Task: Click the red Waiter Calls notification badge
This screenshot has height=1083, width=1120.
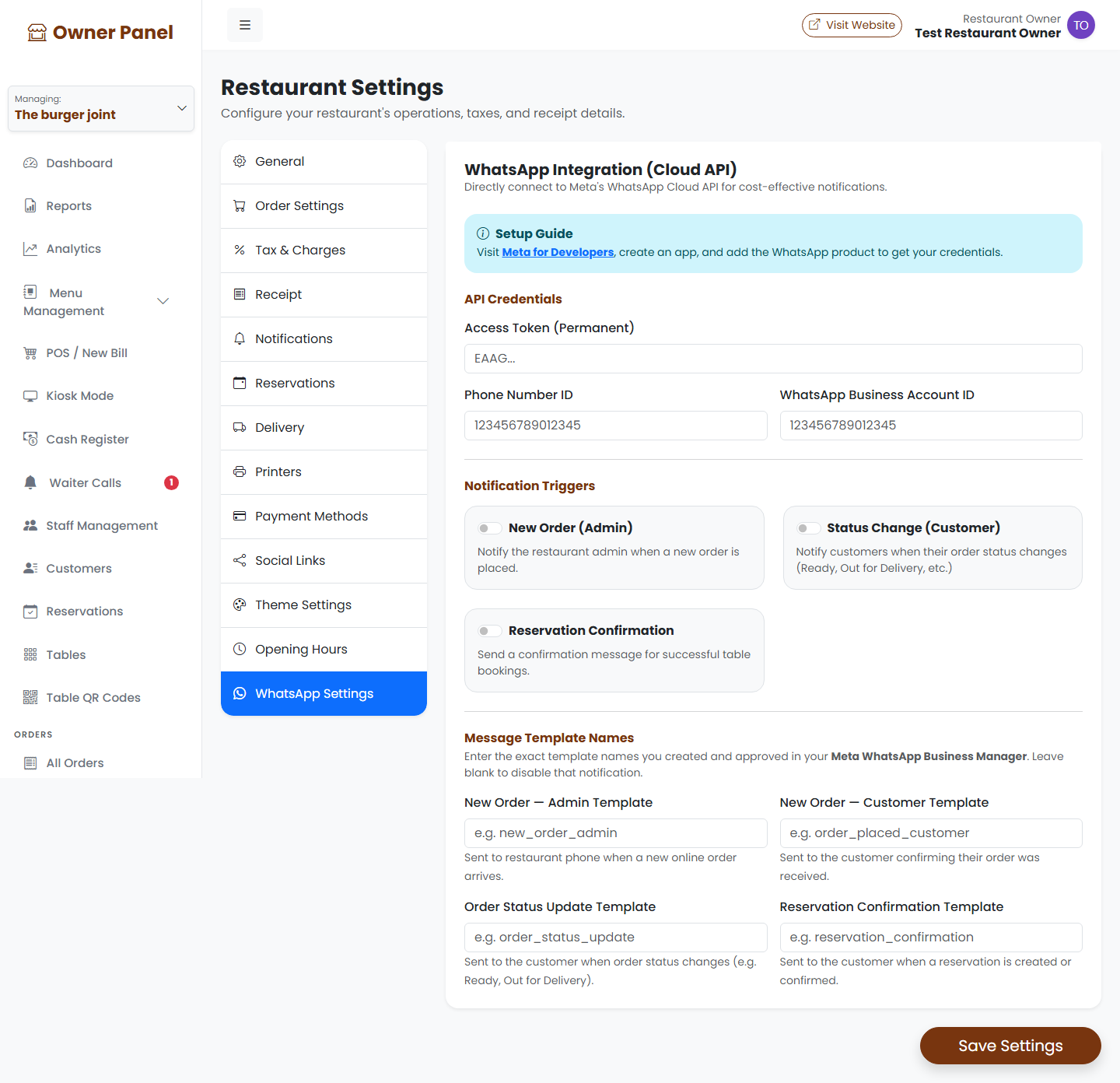Action: pos(171,482)
